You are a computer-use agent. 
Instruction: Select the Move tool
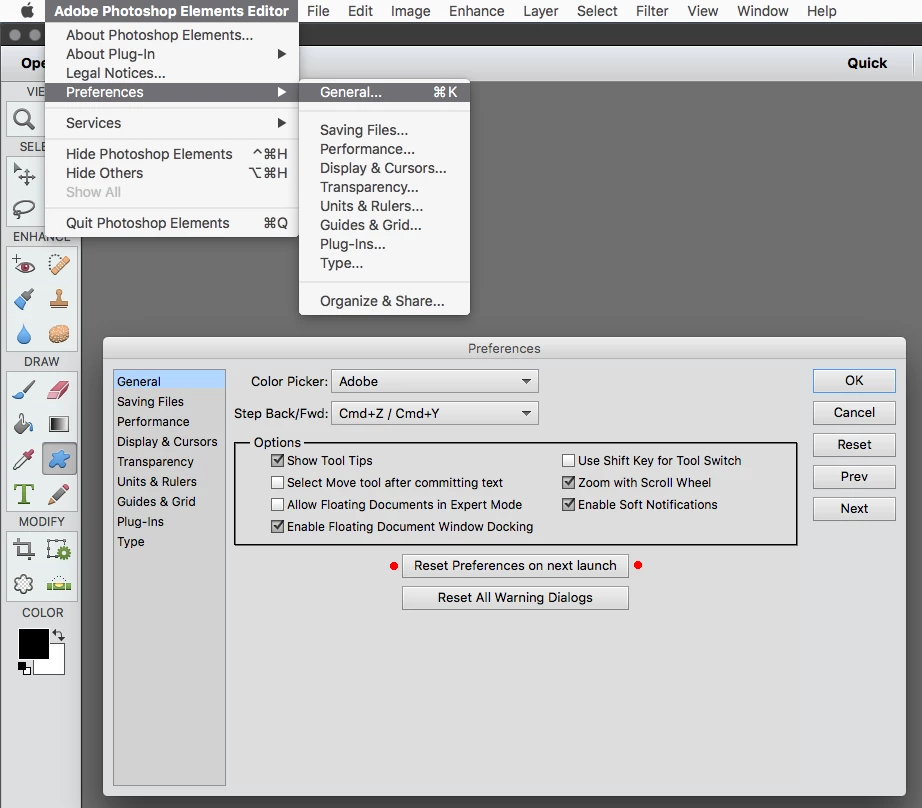coord(24,175)
